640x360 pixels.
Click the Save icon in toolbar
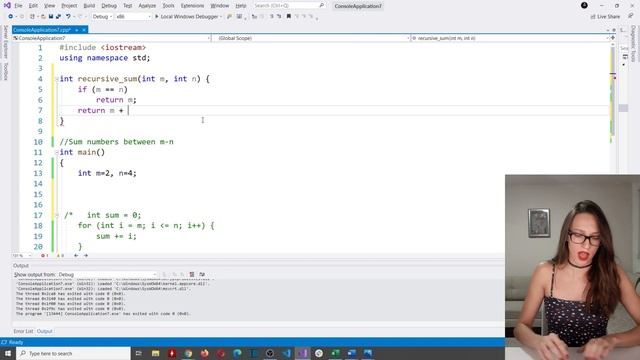51,17
